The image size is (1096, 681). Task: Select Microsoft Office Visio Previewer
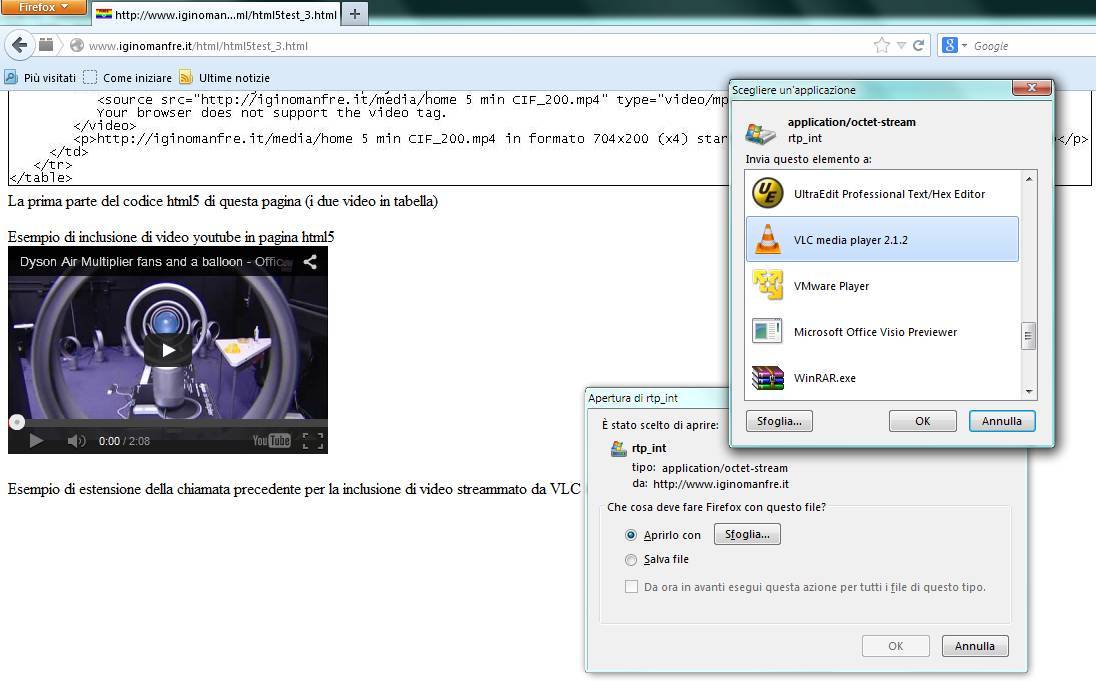[x=882, y=331]
